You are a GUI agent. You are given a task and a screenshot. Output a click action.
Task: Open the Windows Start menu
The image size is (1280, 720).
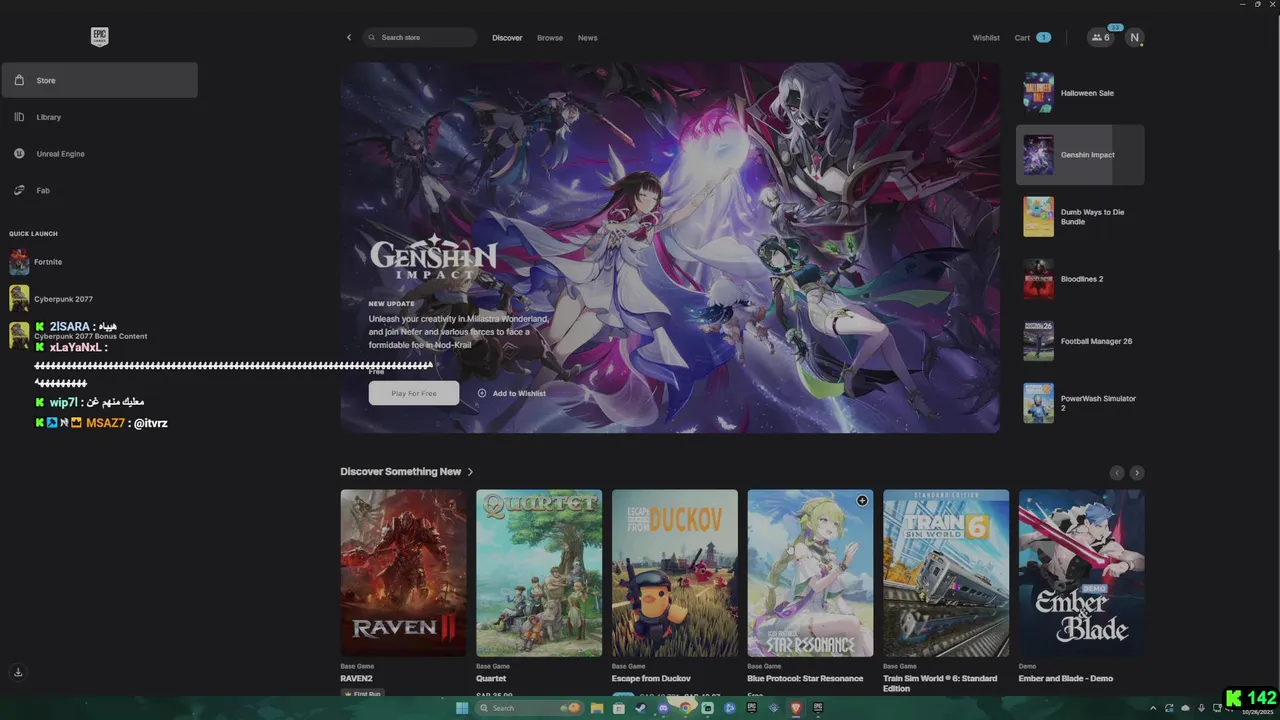pyautogui.click(x=462, y=708)
